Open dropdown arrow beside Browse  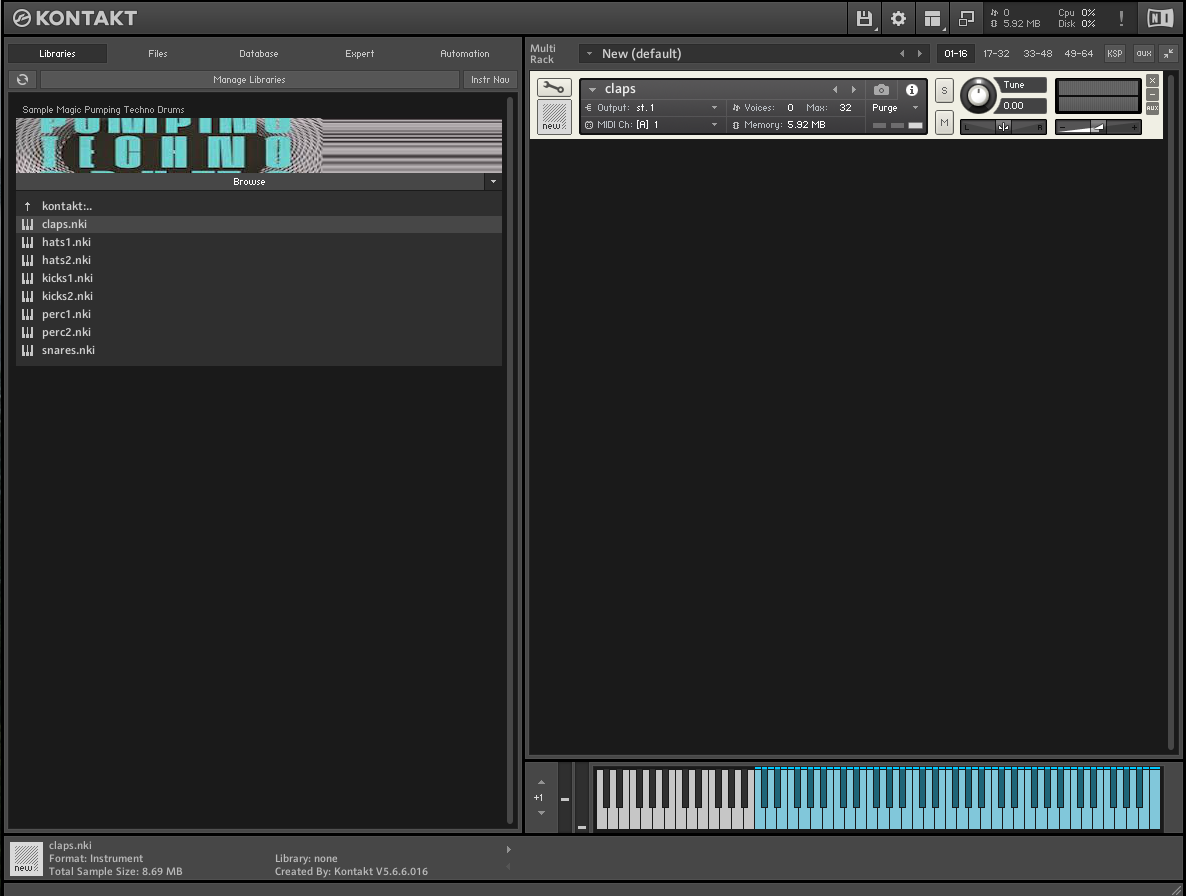[x=493, y=181]
